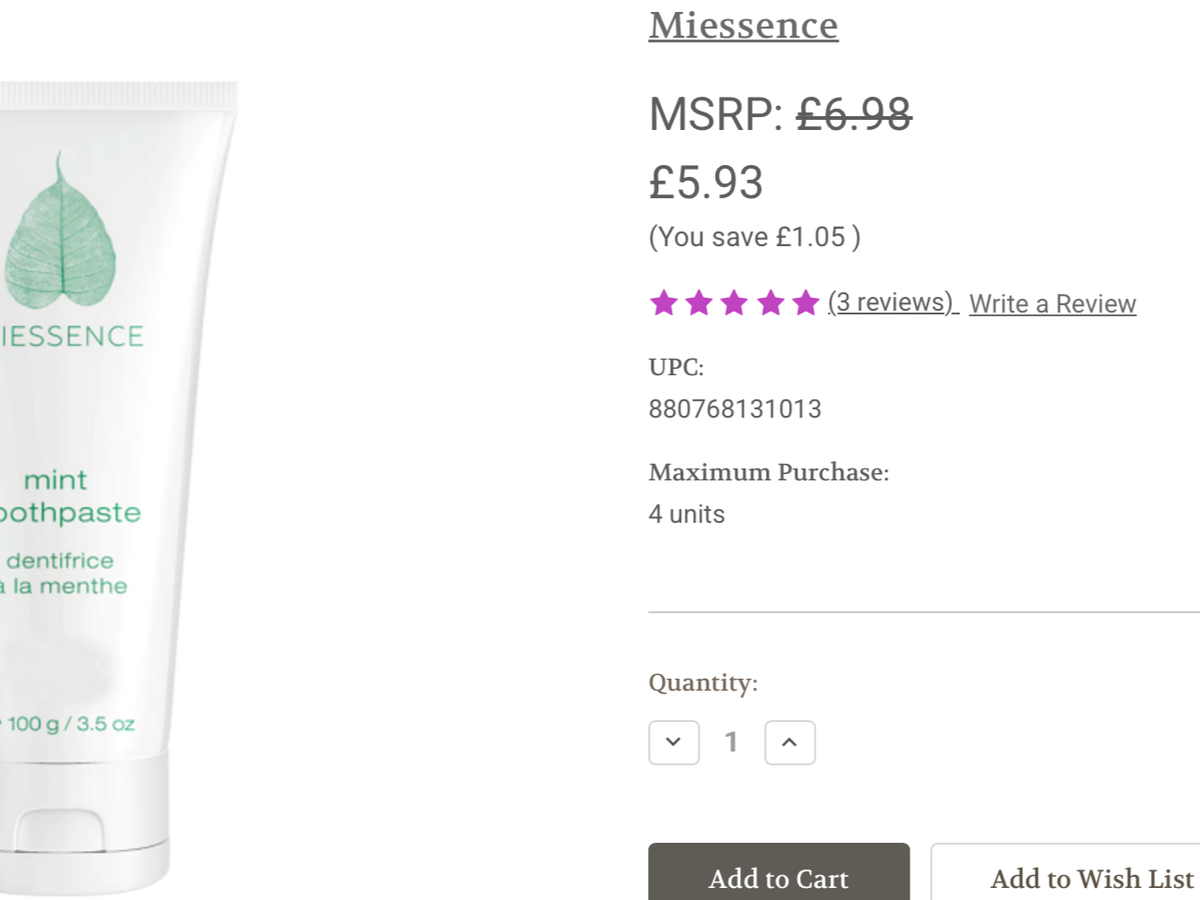Decrease quantity with the down chevron
The width and height of the screenshot is (1200, 900).
tap(674, 742)
